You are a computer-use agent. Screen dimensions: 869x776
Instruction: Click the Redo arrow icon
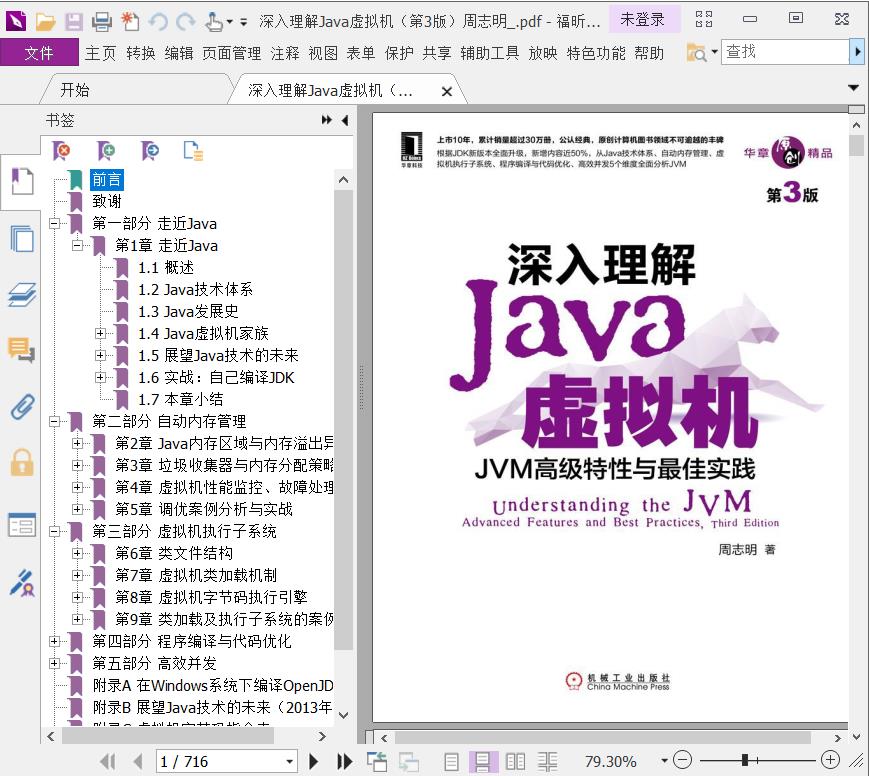pos(185,22)
